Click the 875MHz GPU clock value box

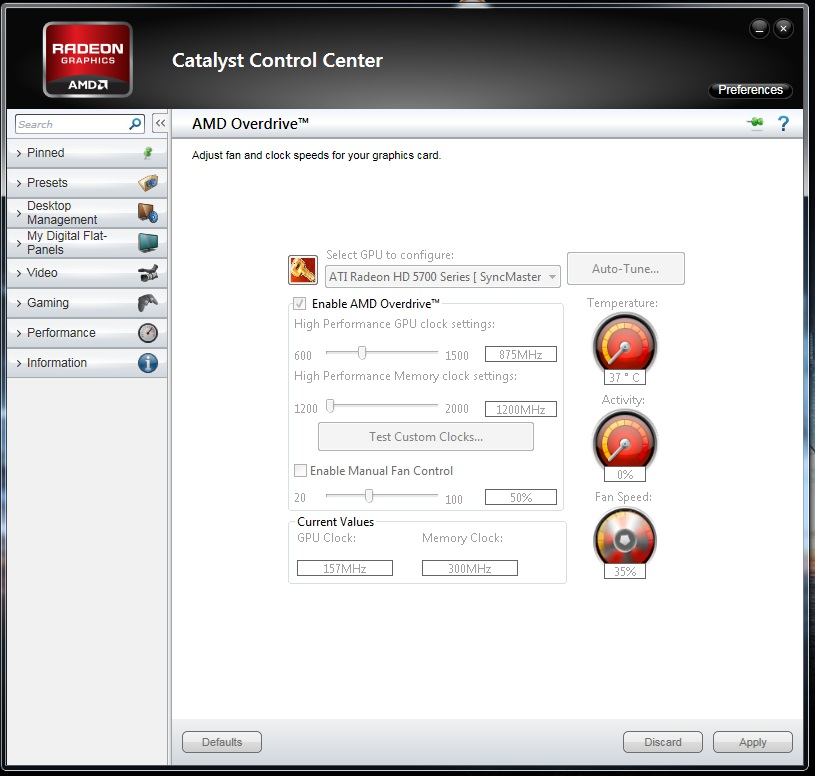tap(521, 355)
